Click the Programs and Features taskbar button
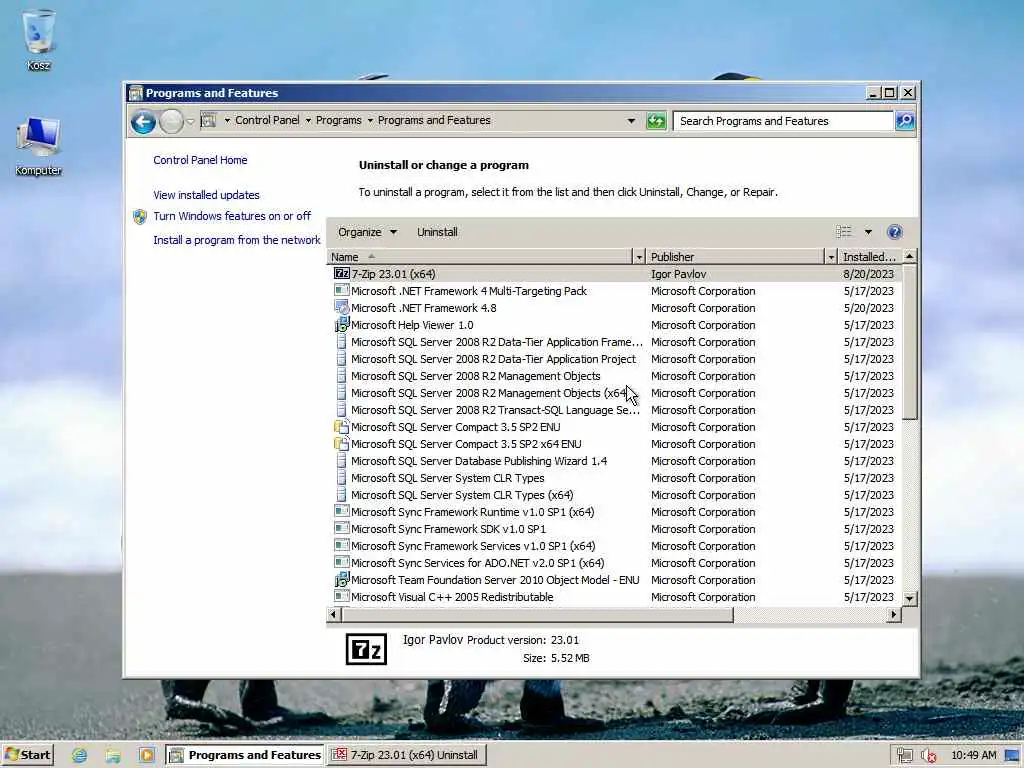 point(245,755)
